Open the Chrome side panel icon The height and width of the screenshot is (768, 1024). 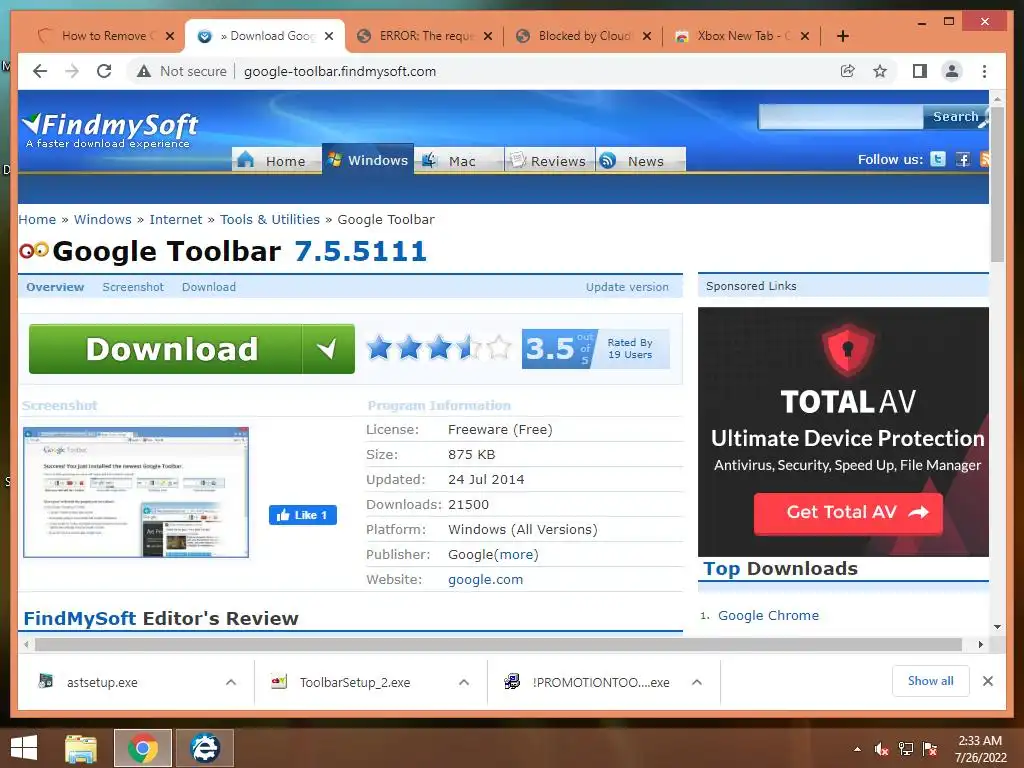920,71
